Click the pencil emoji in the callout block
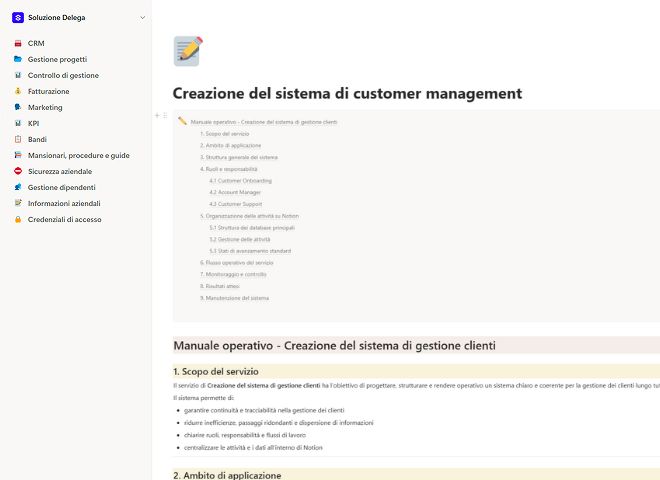The image size is (660, 480). click(x=182, y=121)
